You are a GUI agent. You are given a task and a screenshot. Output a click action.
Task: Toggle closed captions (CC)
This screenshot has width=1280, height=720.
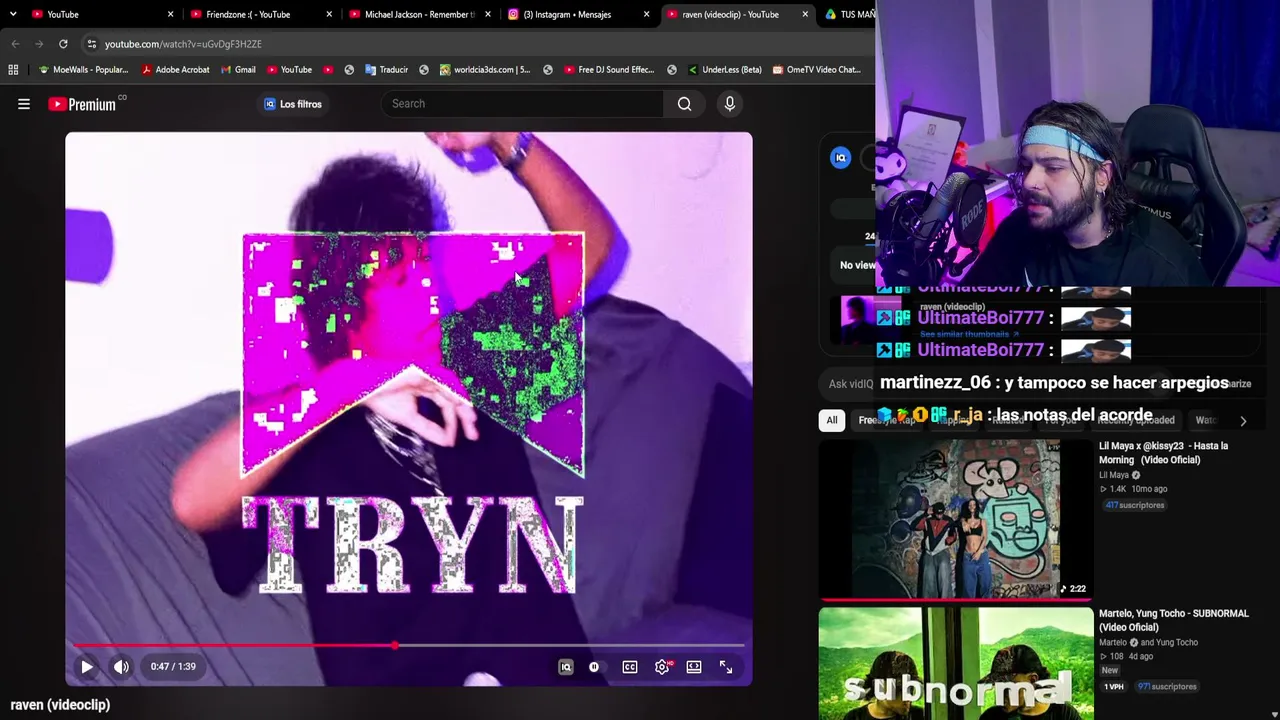click(630, 667)
